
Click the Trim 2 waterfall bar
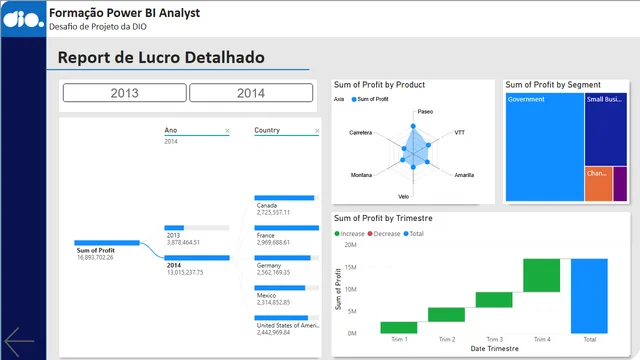click(x=447, y=315)
